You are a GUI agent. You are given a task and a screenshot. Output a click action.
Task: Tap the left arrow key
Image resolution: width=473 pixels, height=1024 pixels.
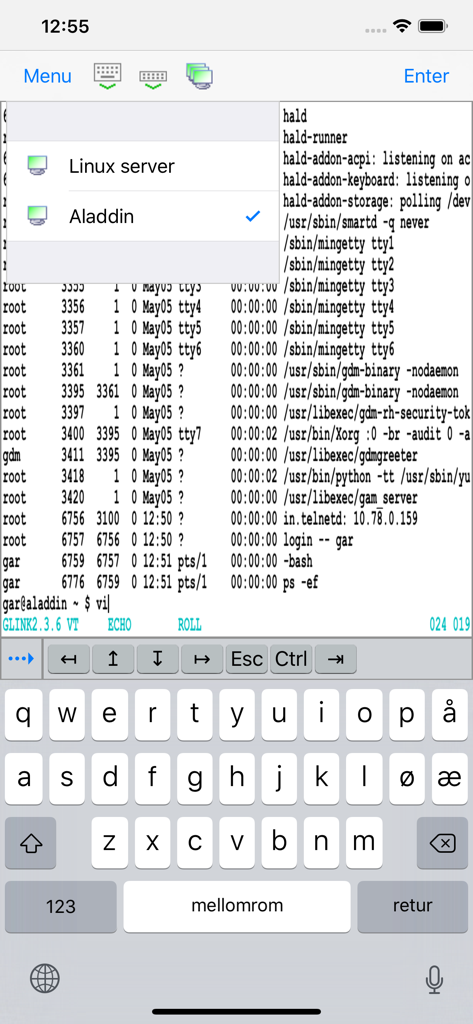68,659
